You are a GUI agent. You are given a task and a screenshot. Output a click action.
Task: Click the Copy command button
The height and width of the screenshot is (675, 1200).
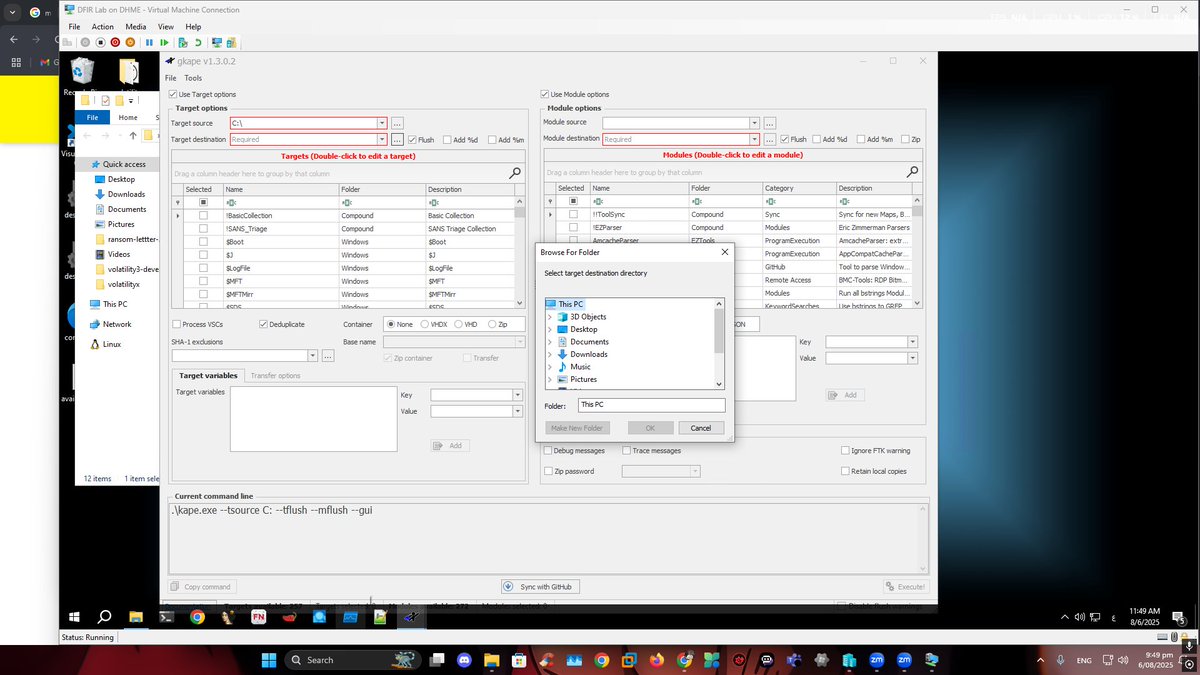[x=202, y=587]
